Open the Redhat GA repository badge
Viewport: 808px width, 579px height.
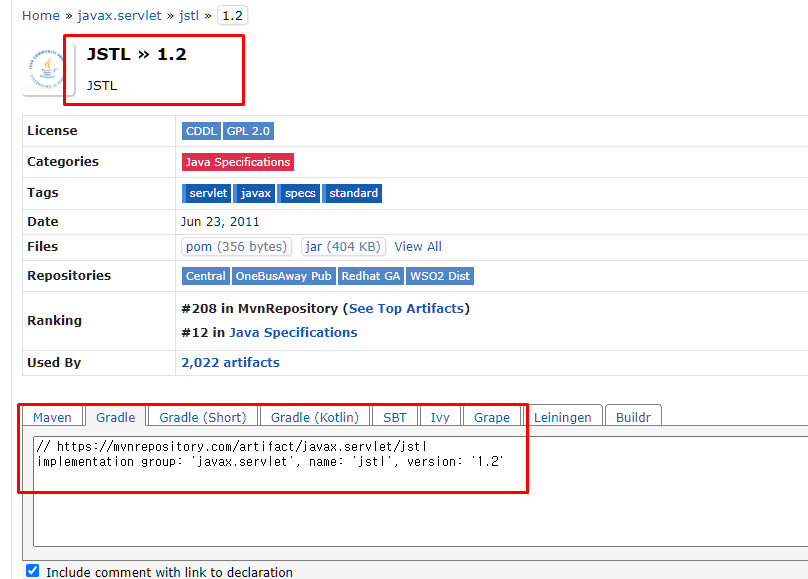[371, 276]
